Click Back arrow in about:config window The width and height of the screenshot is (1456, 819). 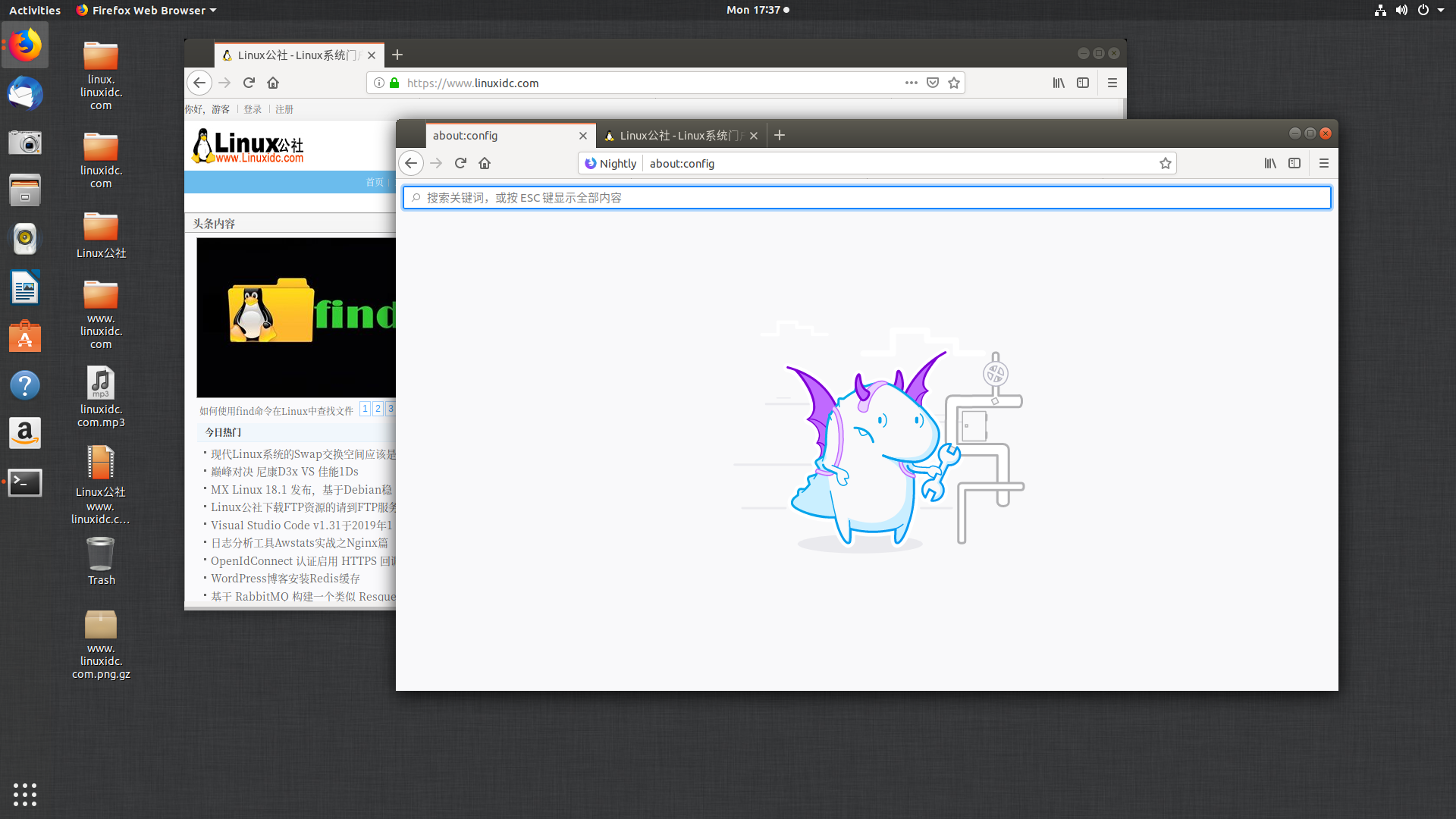tap(411, 163)
